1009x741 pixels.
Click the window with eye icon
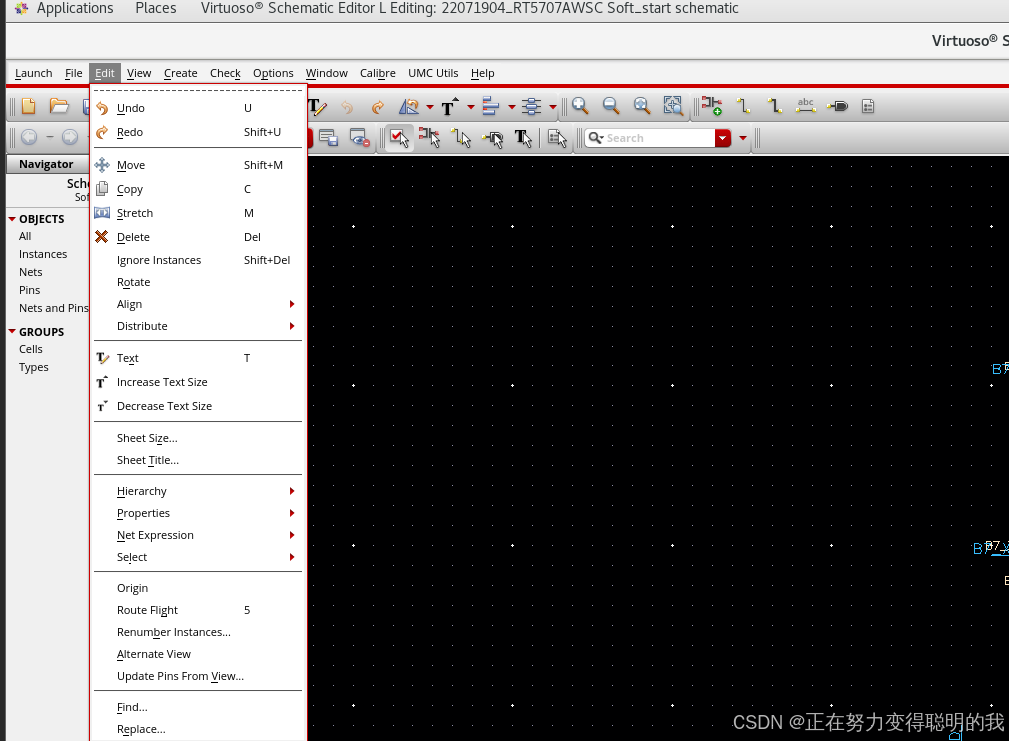coord(360,138)
